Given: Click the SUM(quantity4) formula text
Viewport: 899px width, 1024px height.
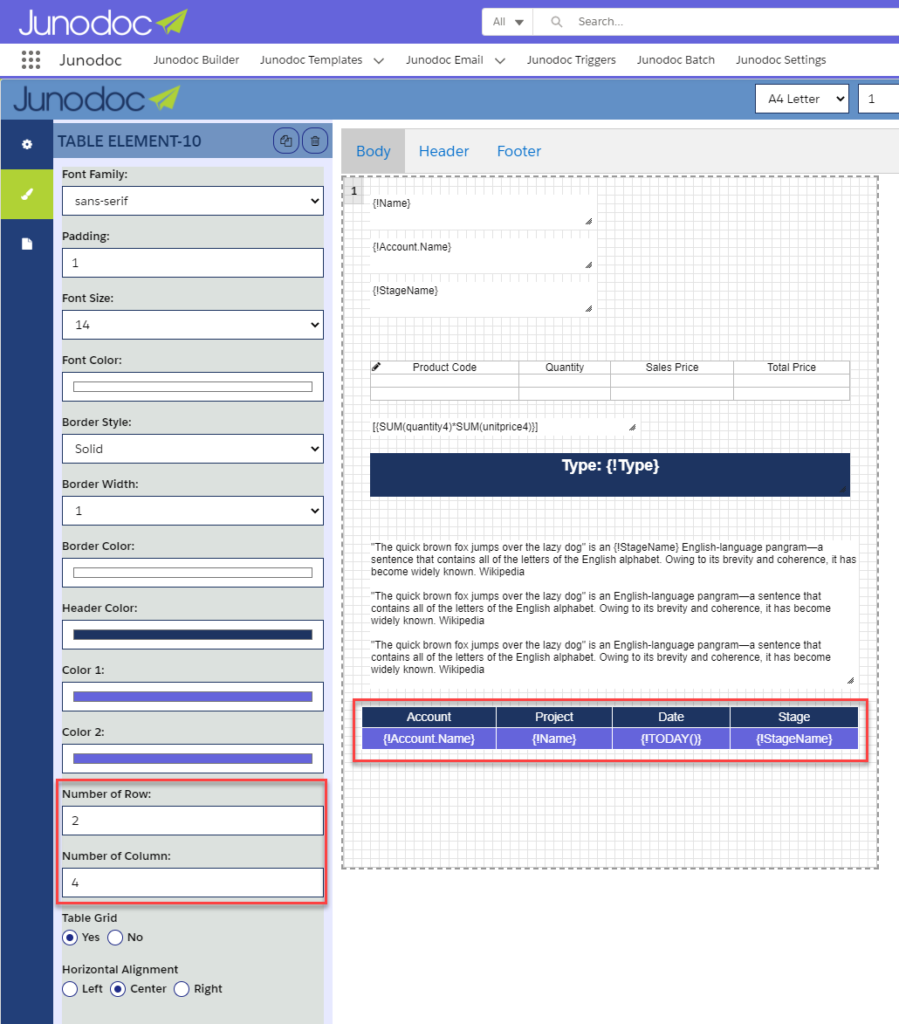Looking at the screenshot, I should (455, 426).
